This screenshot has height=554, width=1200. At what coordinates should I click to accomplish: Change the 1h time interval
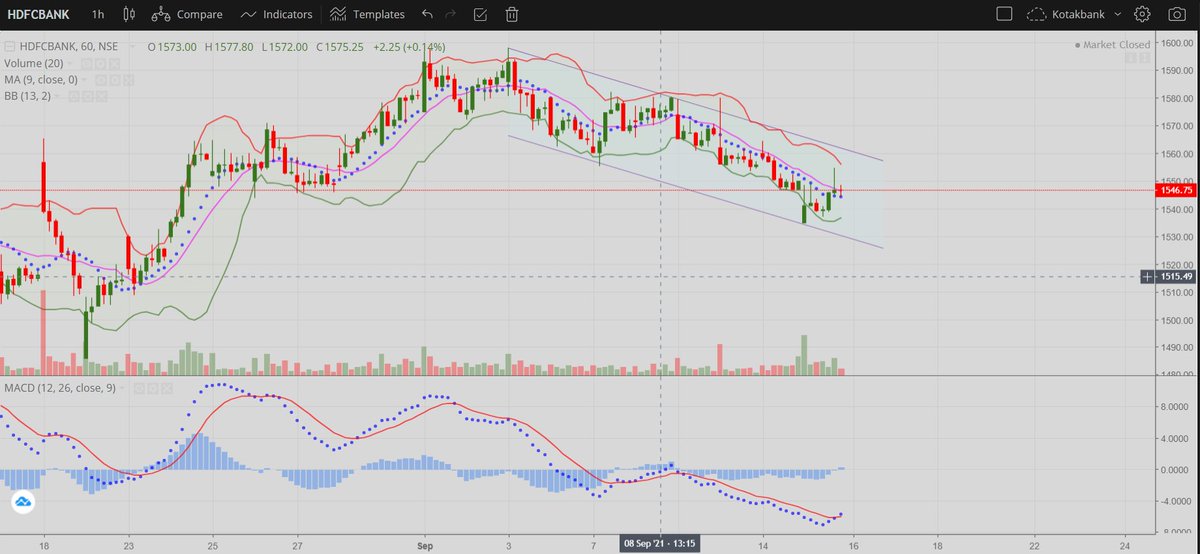(x=97, y=15)
